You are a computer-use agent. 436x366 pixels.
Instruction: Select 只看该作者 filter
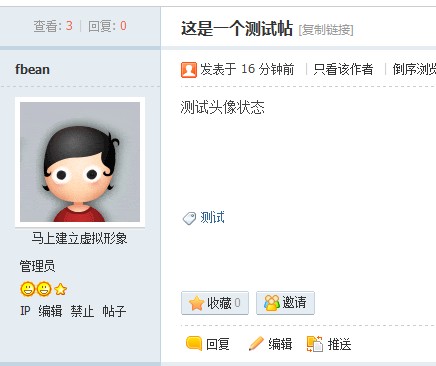(343, 69)
